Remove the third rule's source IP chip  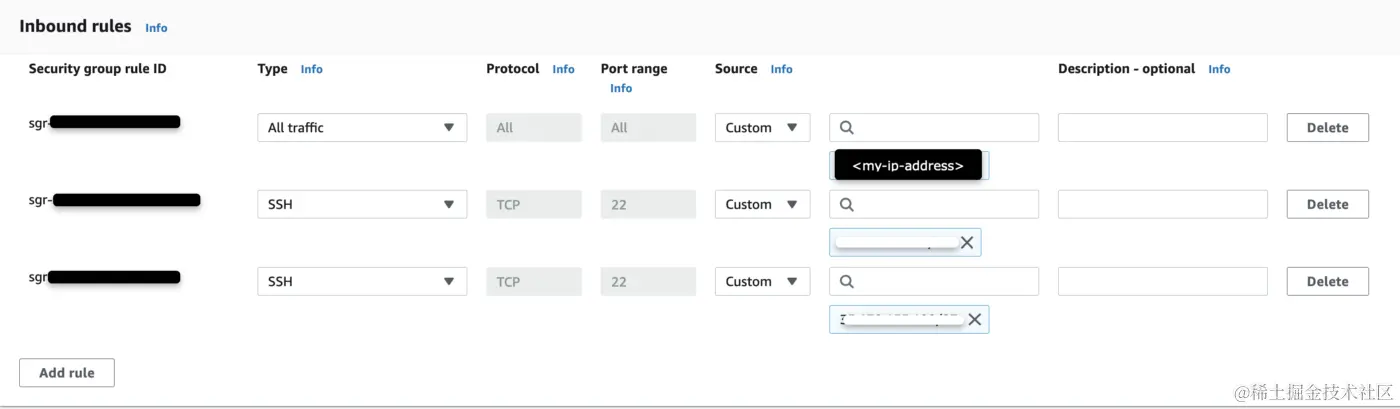click(974, 319)
